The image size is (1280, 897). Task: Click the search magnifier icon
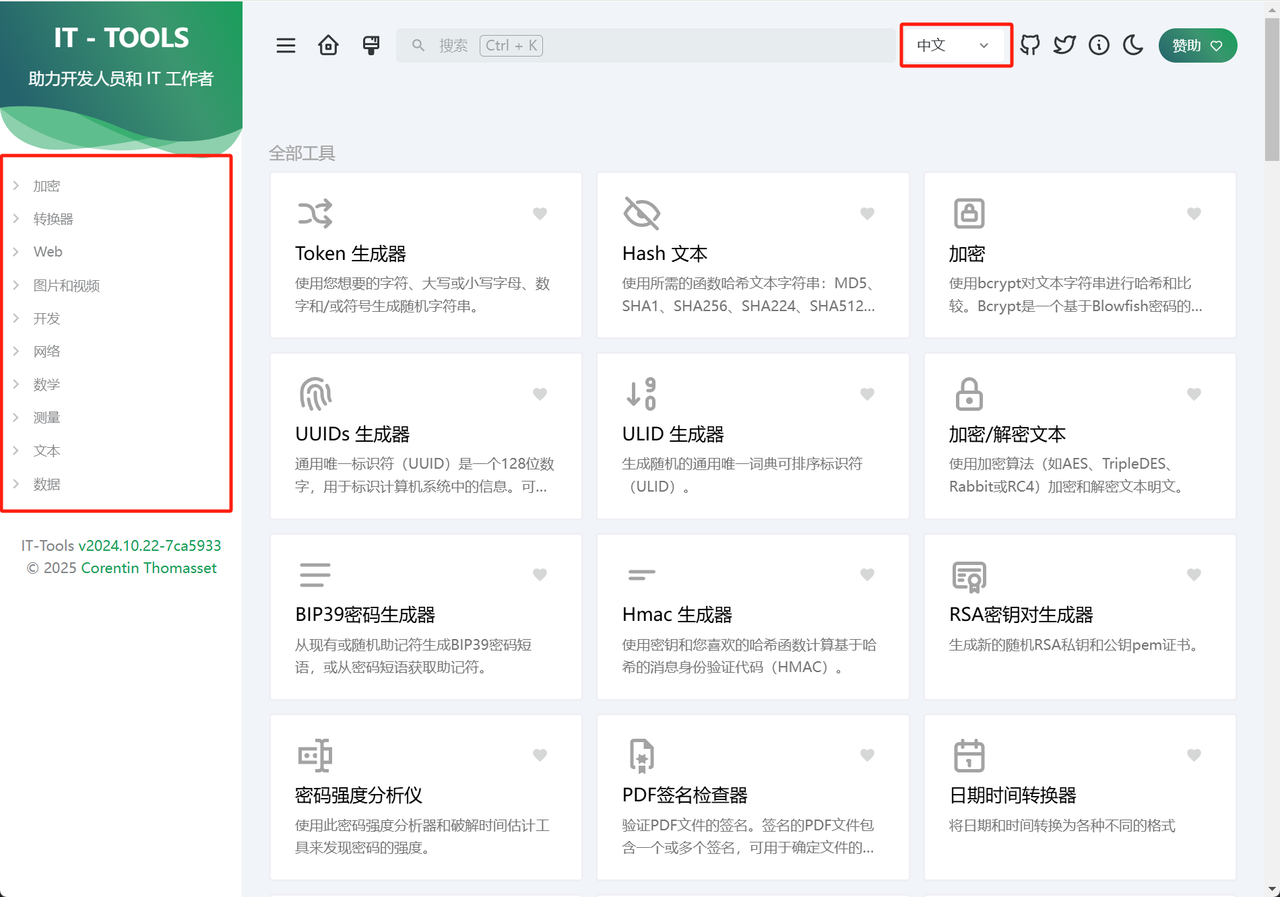[419, 45]
